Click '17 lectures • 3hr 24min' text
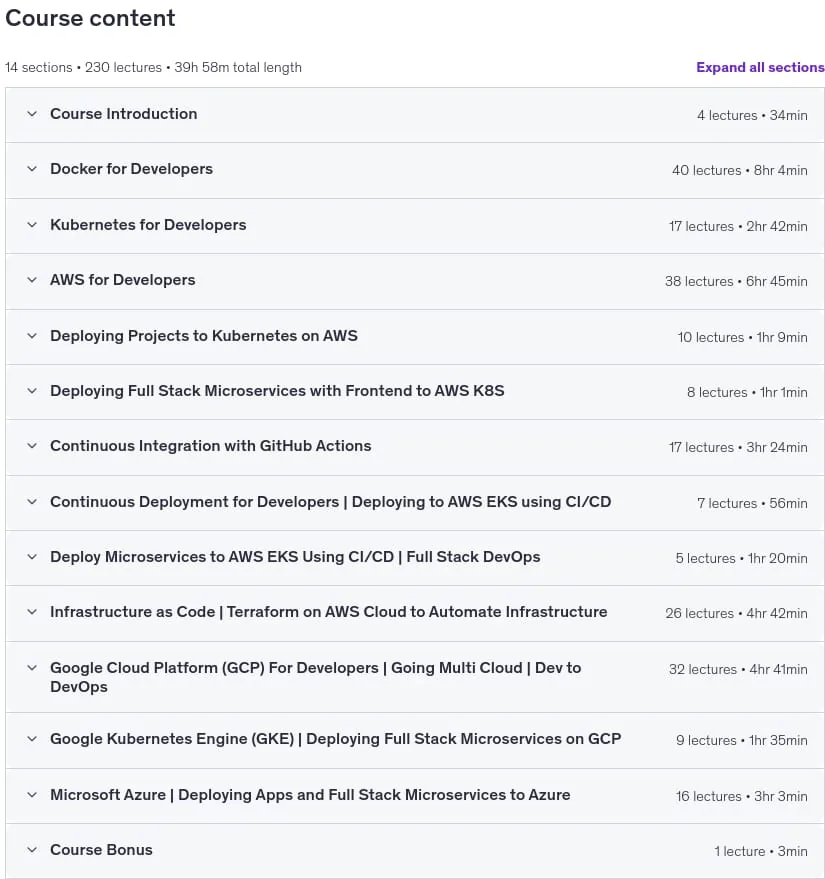Screen dimensions: 825x879 click(738, 447)
